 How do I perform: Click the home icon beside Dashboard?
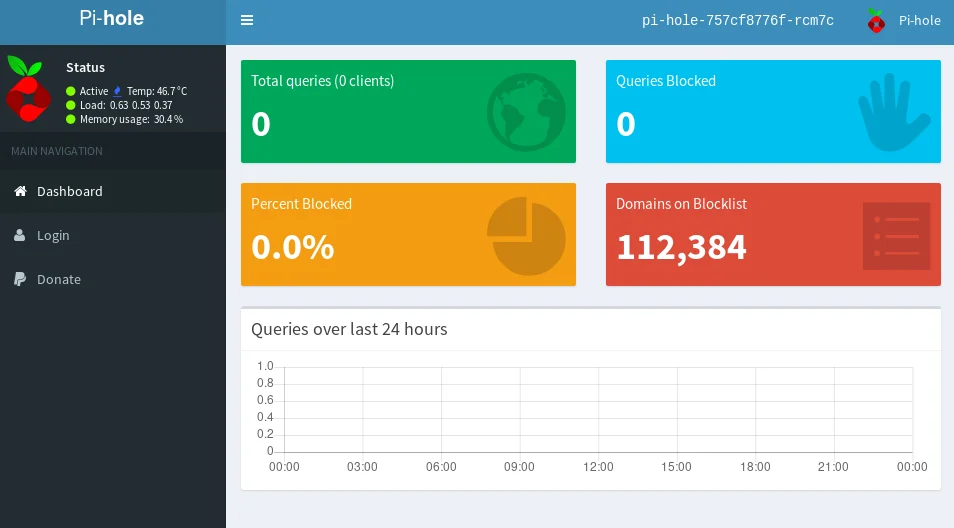(x=20, y=191)
